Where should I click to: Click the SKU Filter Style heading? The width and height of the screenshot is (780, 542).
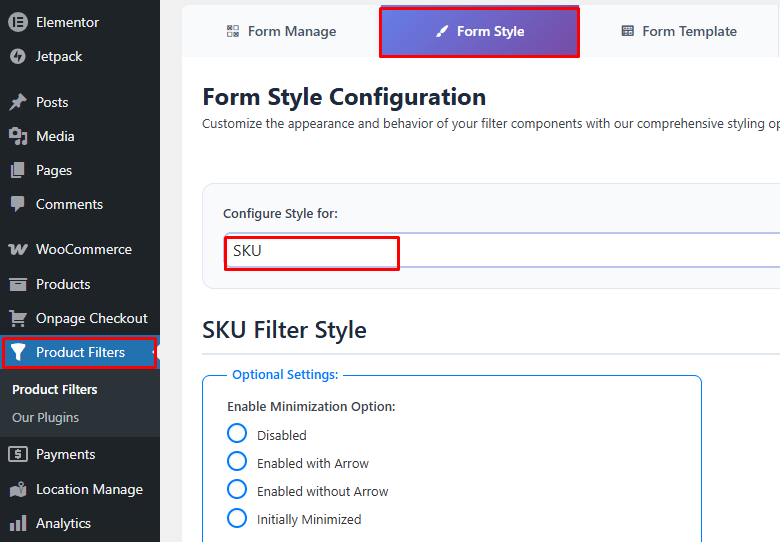tap(285, 330)
